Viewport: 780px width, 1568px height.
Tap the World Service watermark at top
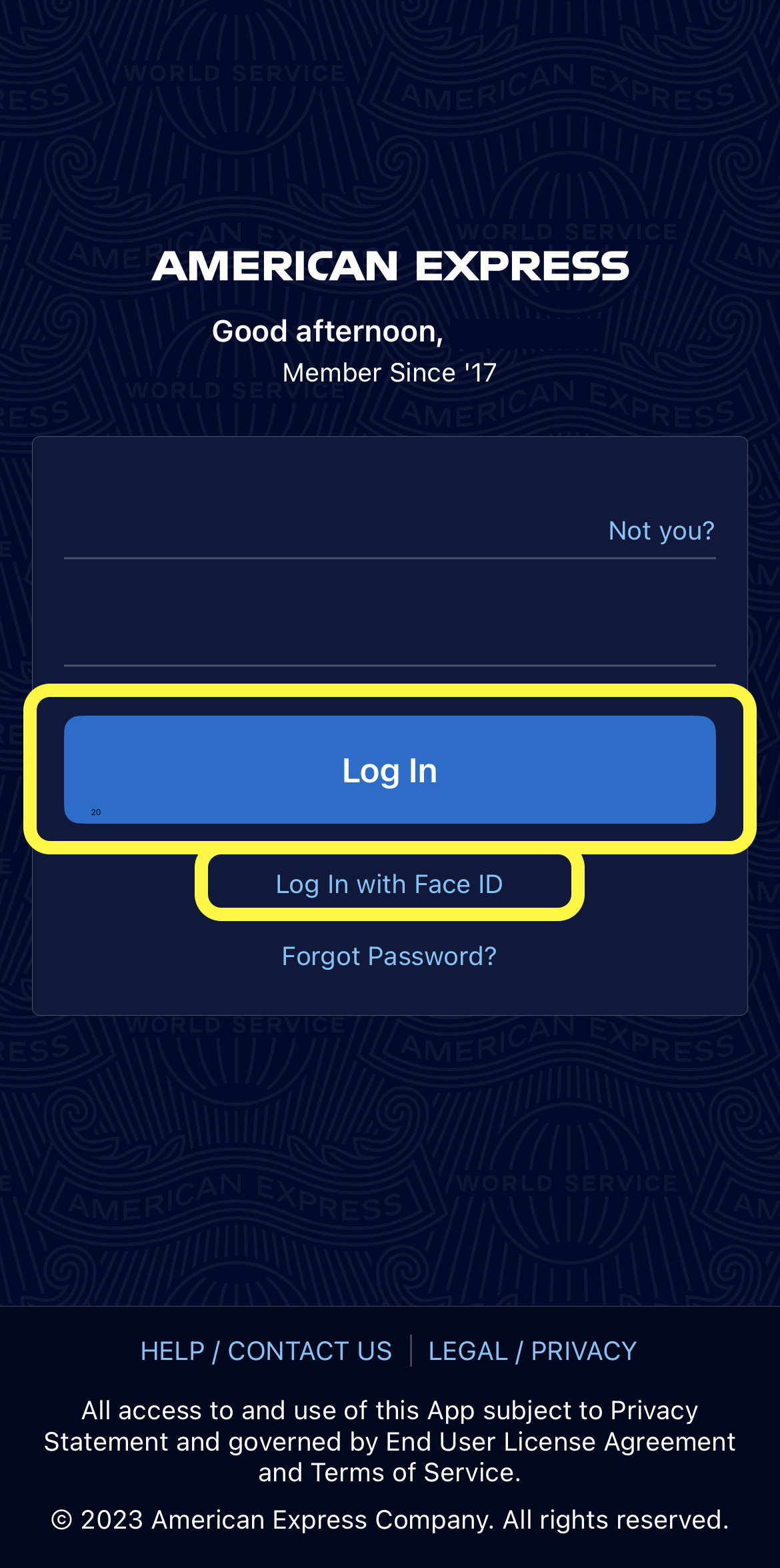pyautogui.click(x=233, y=73)
